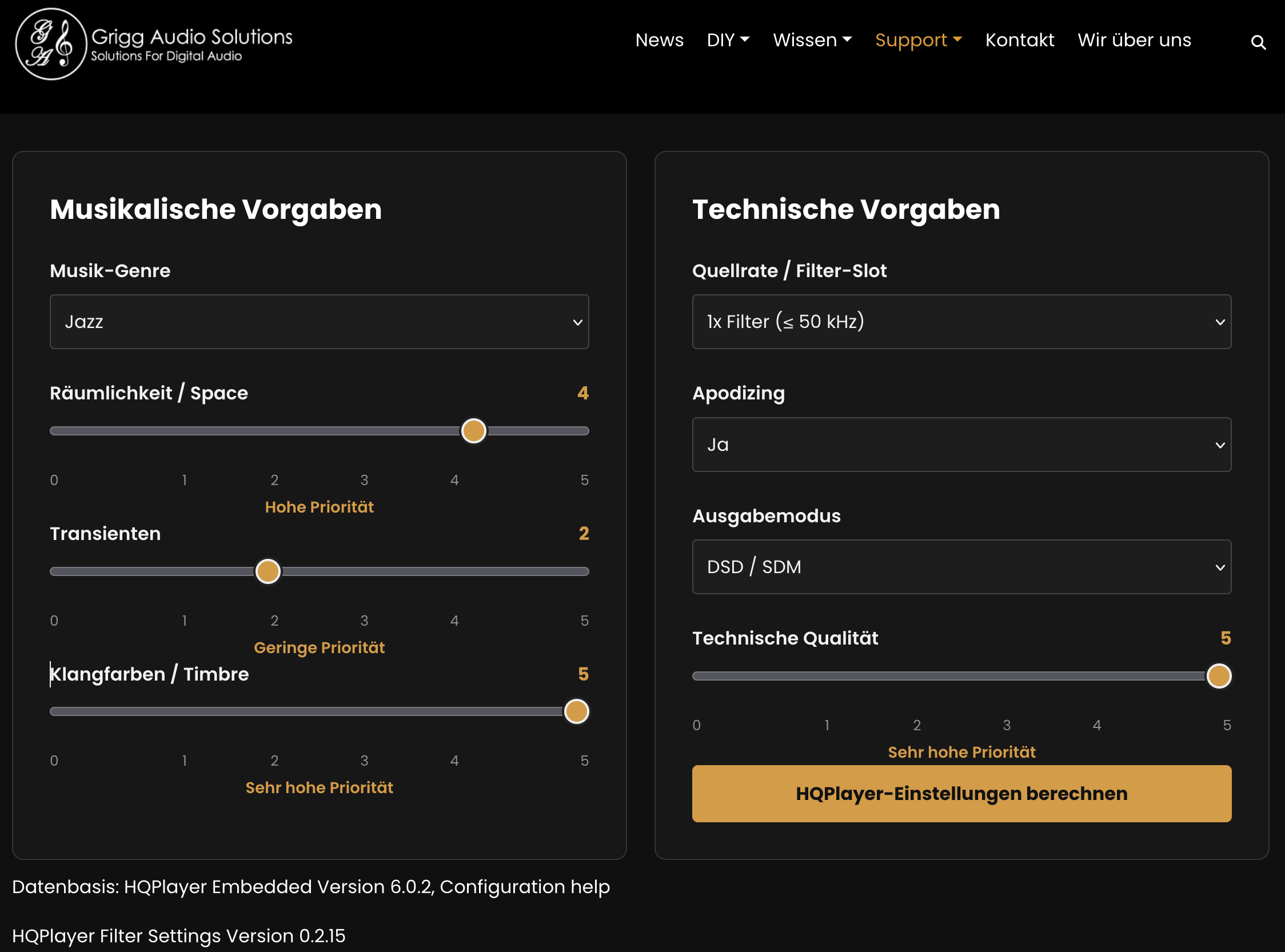This screenshot has height=952, width=1285.
Task: Go to the News page
Action: [659, 40]
